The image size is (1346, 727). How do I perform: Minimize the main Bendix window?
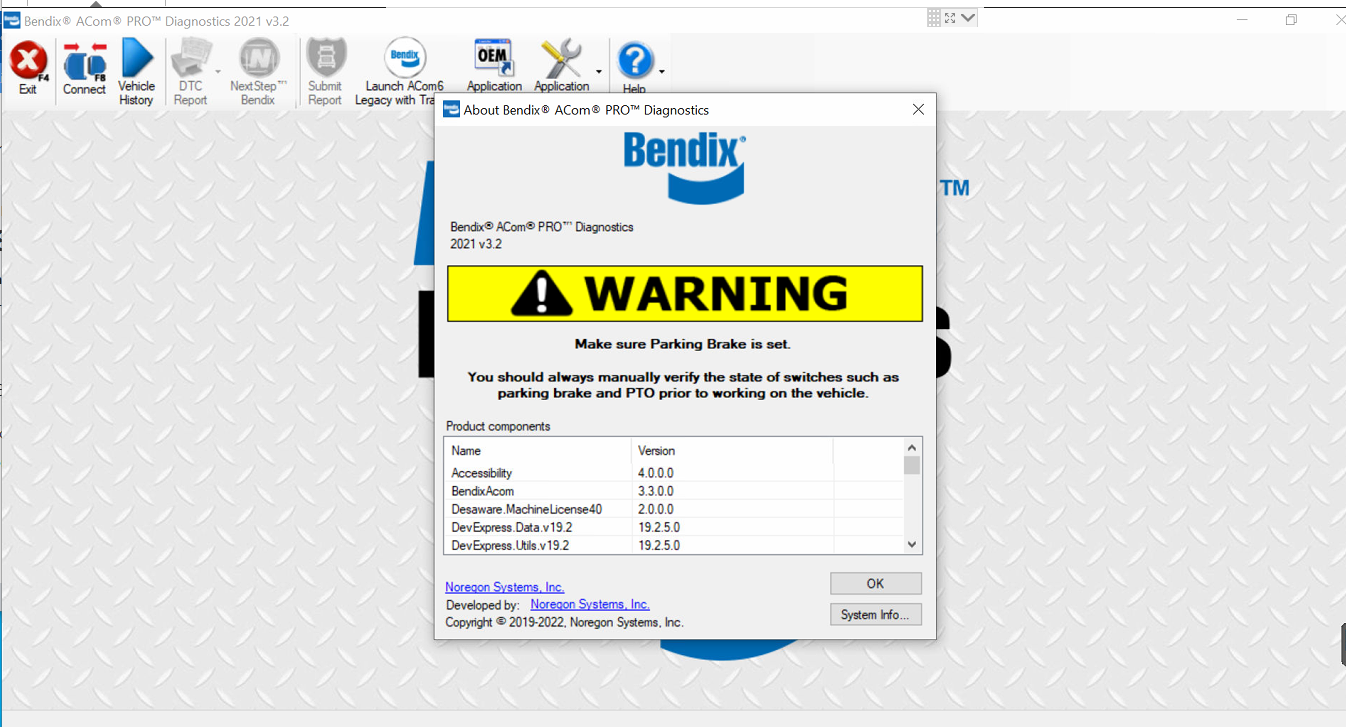[x=1243, y=20]
